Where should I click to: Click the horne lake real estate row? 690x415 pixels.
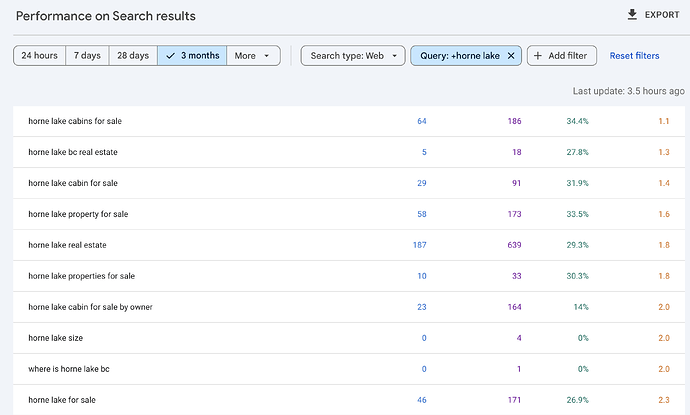[x=67, y=245]
